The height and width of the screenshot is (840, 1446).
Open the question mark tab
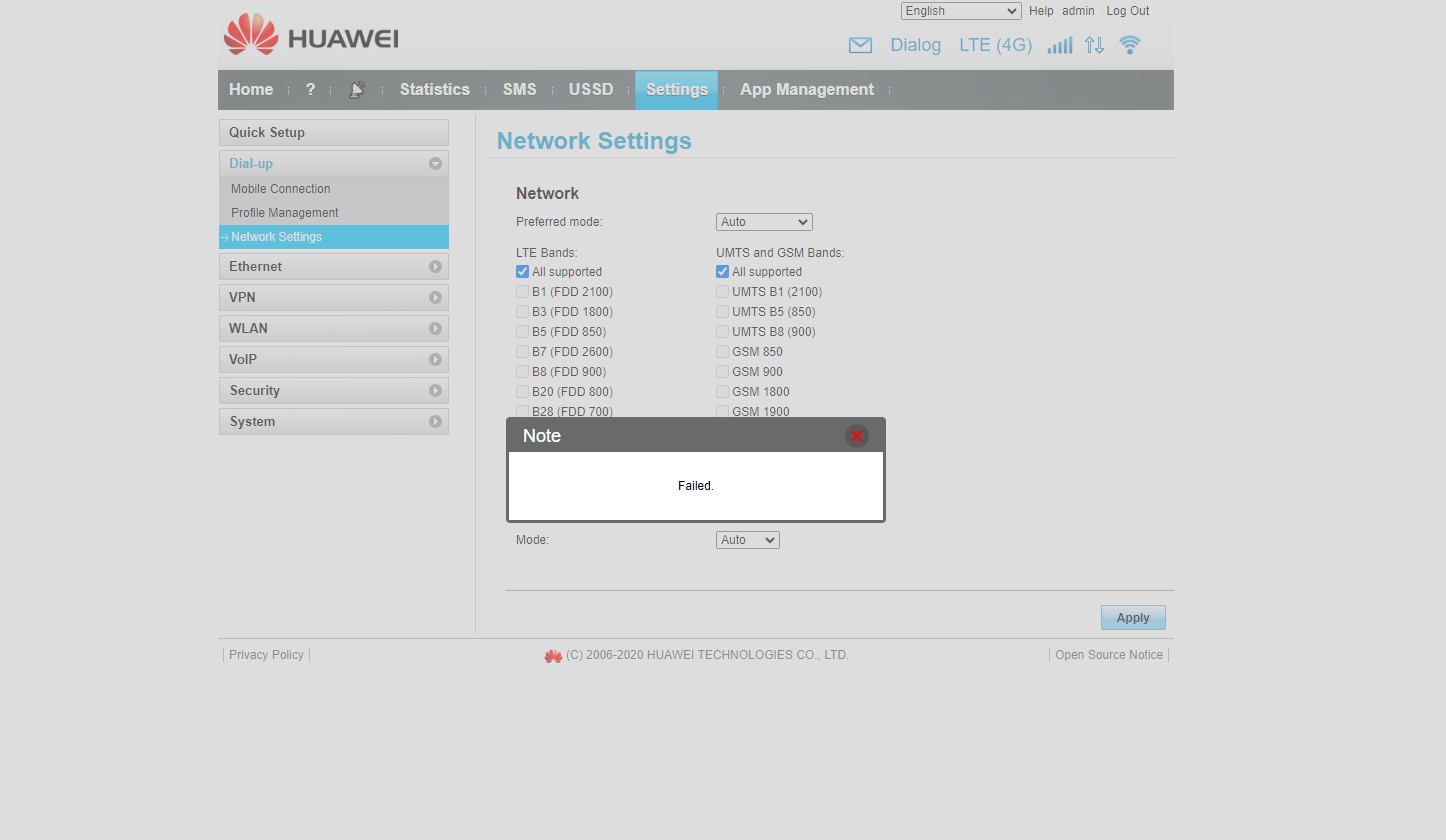click(x=310, y=90)
